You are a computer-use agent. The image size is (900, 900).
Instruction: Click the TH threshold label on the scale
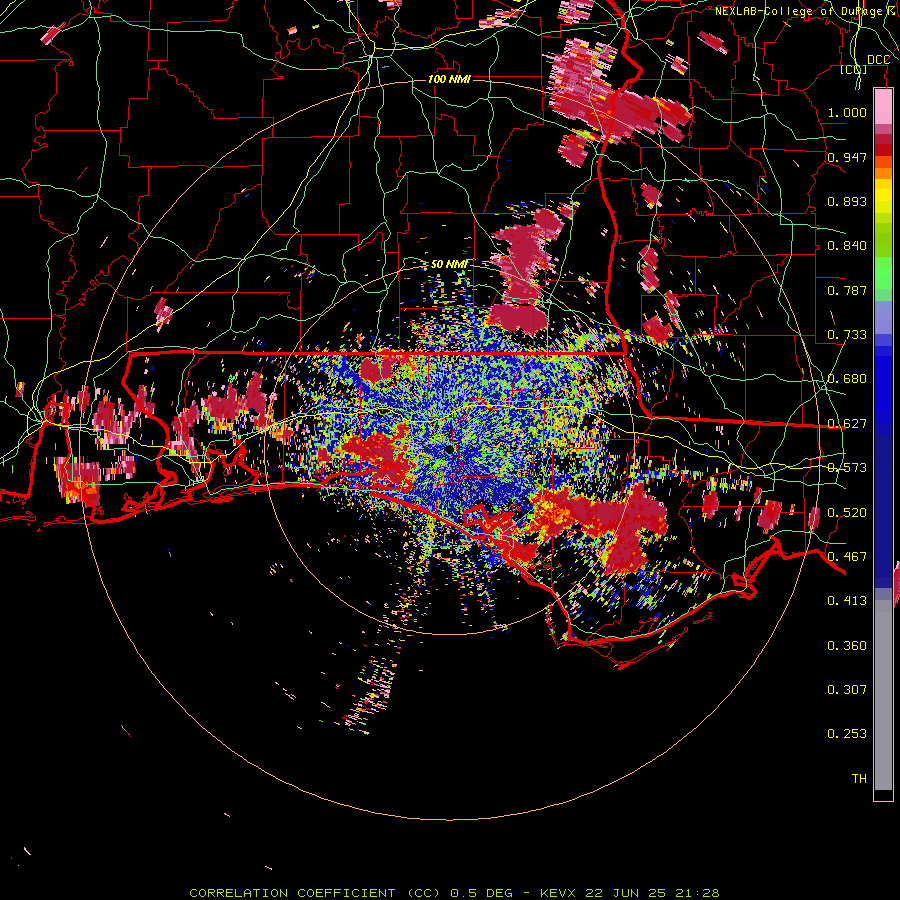point(859,779)
